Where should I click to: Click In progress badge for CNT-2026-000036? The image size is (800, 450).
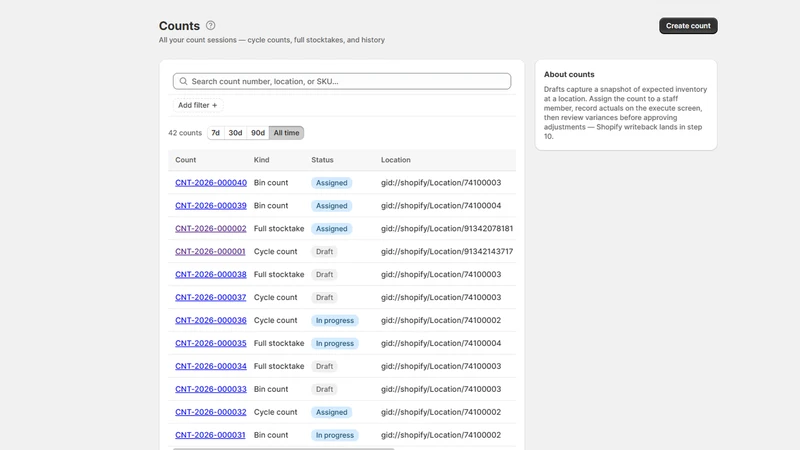335,320
